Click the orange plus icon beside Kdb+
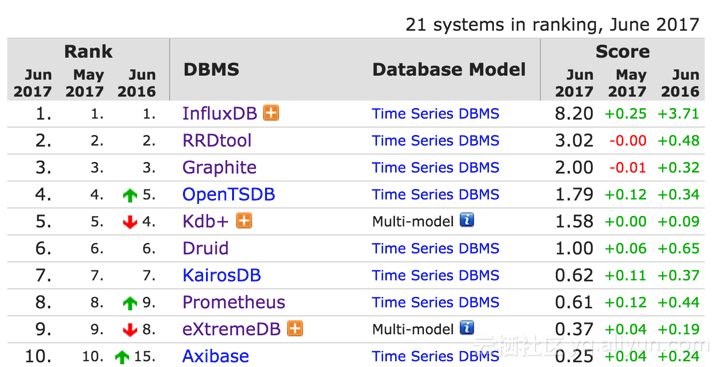 (244, 221)
